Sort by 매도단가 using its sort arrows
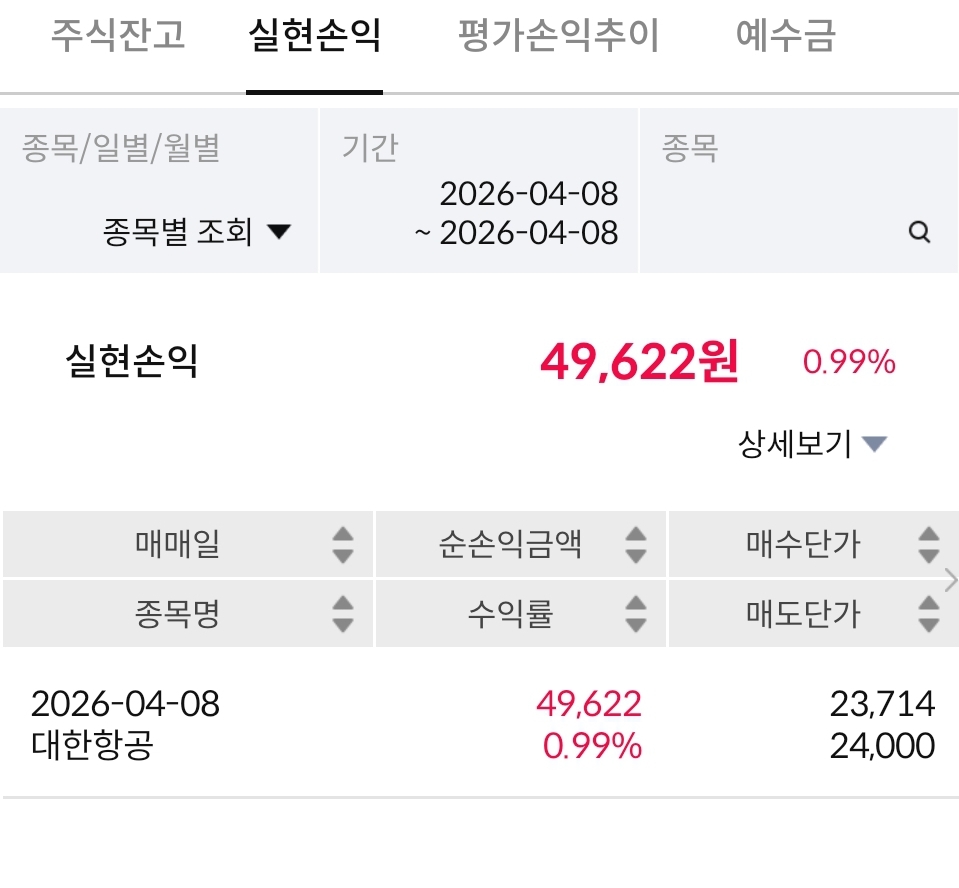Screen dimensions: 959x888 (x=928, y=614)
